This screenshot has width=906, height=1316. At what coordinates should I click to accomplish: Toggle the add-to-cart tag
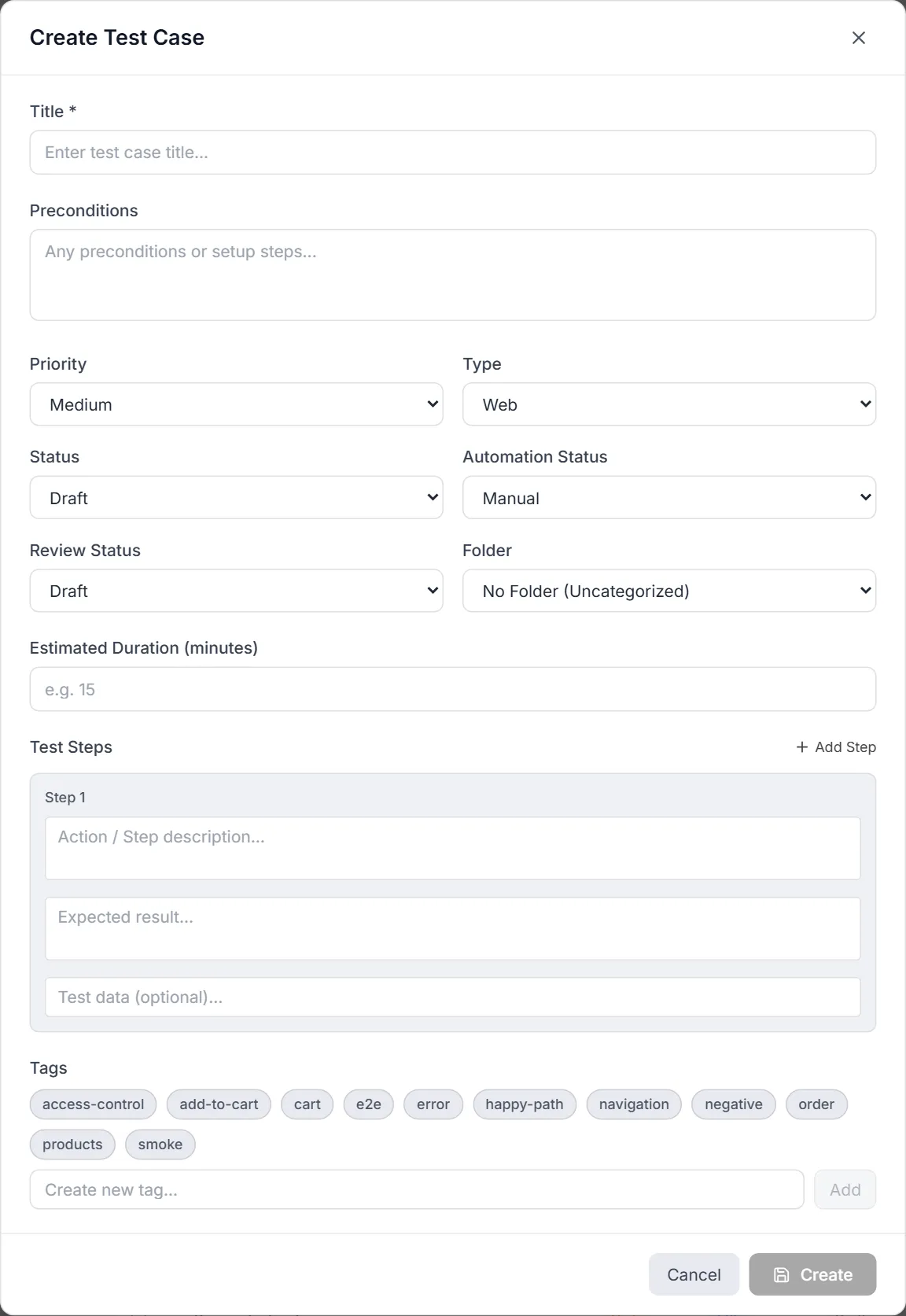[x=219, y=1104]
